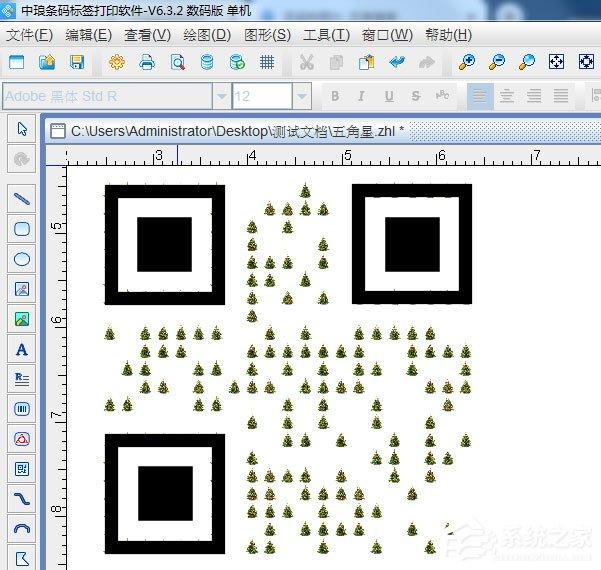
Task: Open the 图形(S) menu
Action: click(268, 35)
